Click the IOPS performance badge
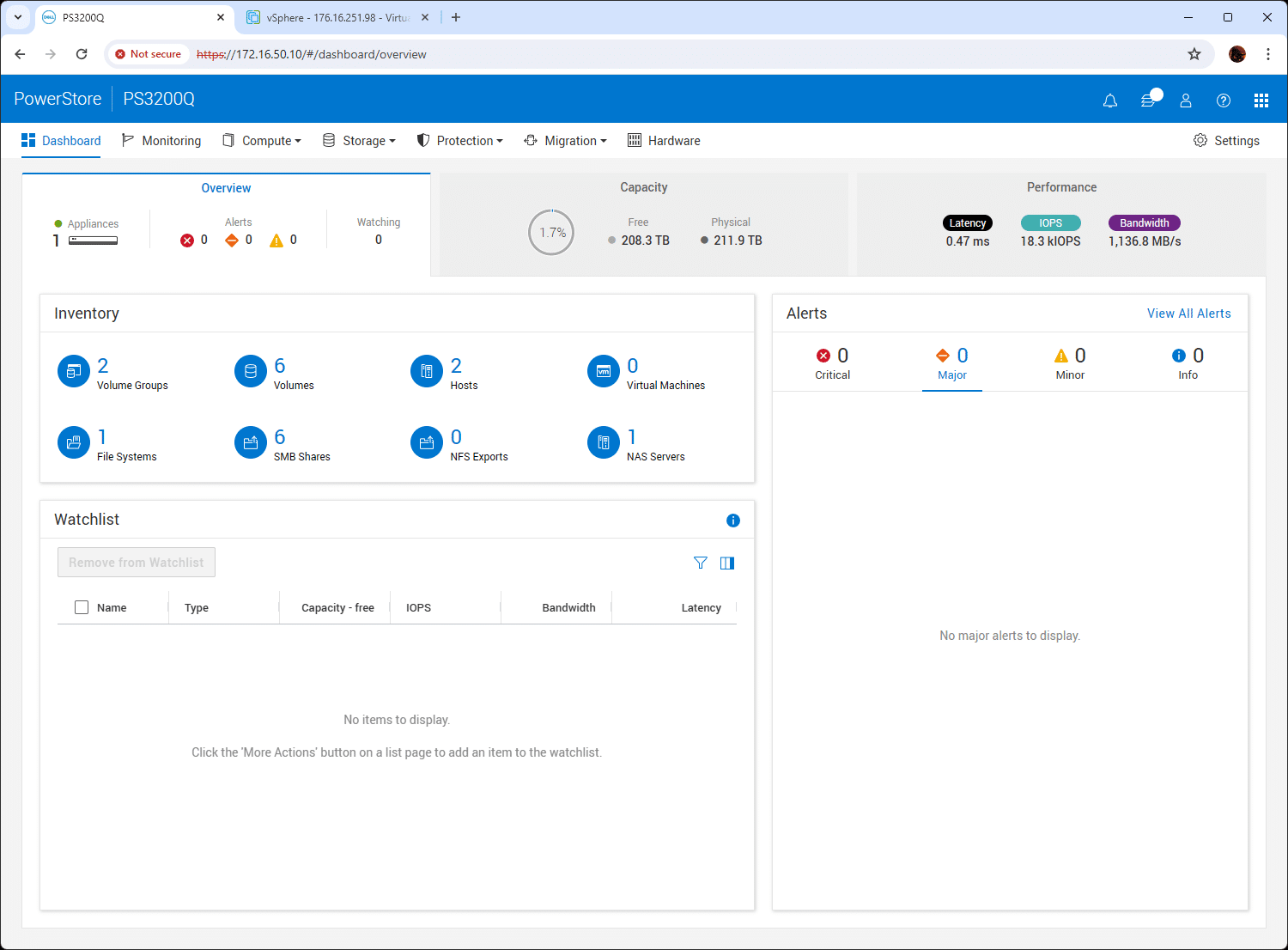Image resolution: width=1288 pixels, height=950 pixels. pos(1051,223)
